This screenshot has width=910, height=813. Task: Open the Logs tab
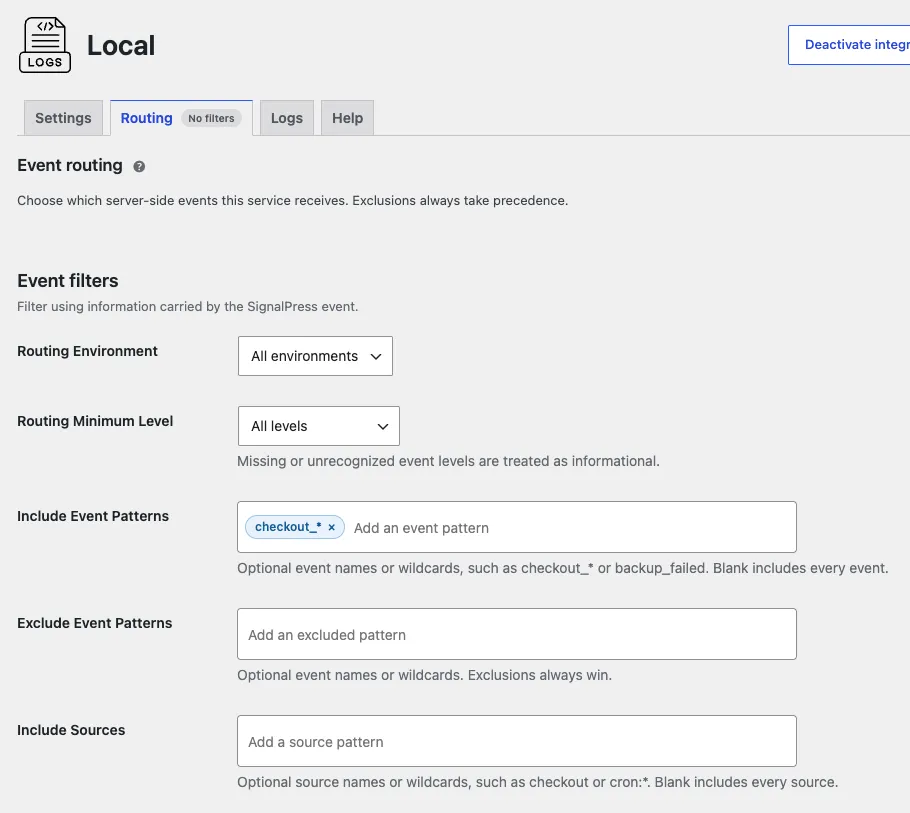click(x=287, y=118)
